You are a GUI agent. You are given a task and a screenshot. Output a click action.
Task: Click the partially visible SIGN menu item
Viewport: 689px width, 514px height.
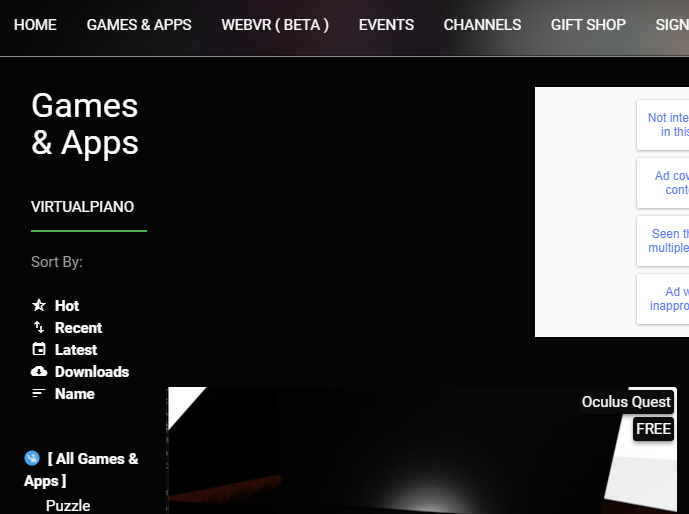pyautogui.click(x=672, y=25)
